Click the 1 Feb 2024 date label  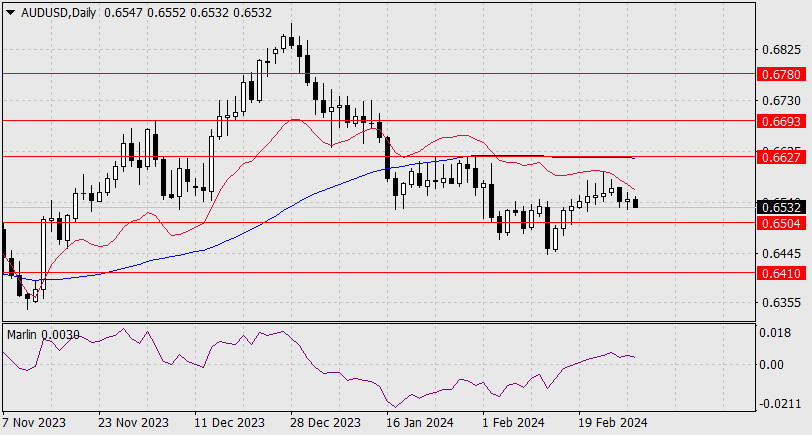[x=513, y=423]
